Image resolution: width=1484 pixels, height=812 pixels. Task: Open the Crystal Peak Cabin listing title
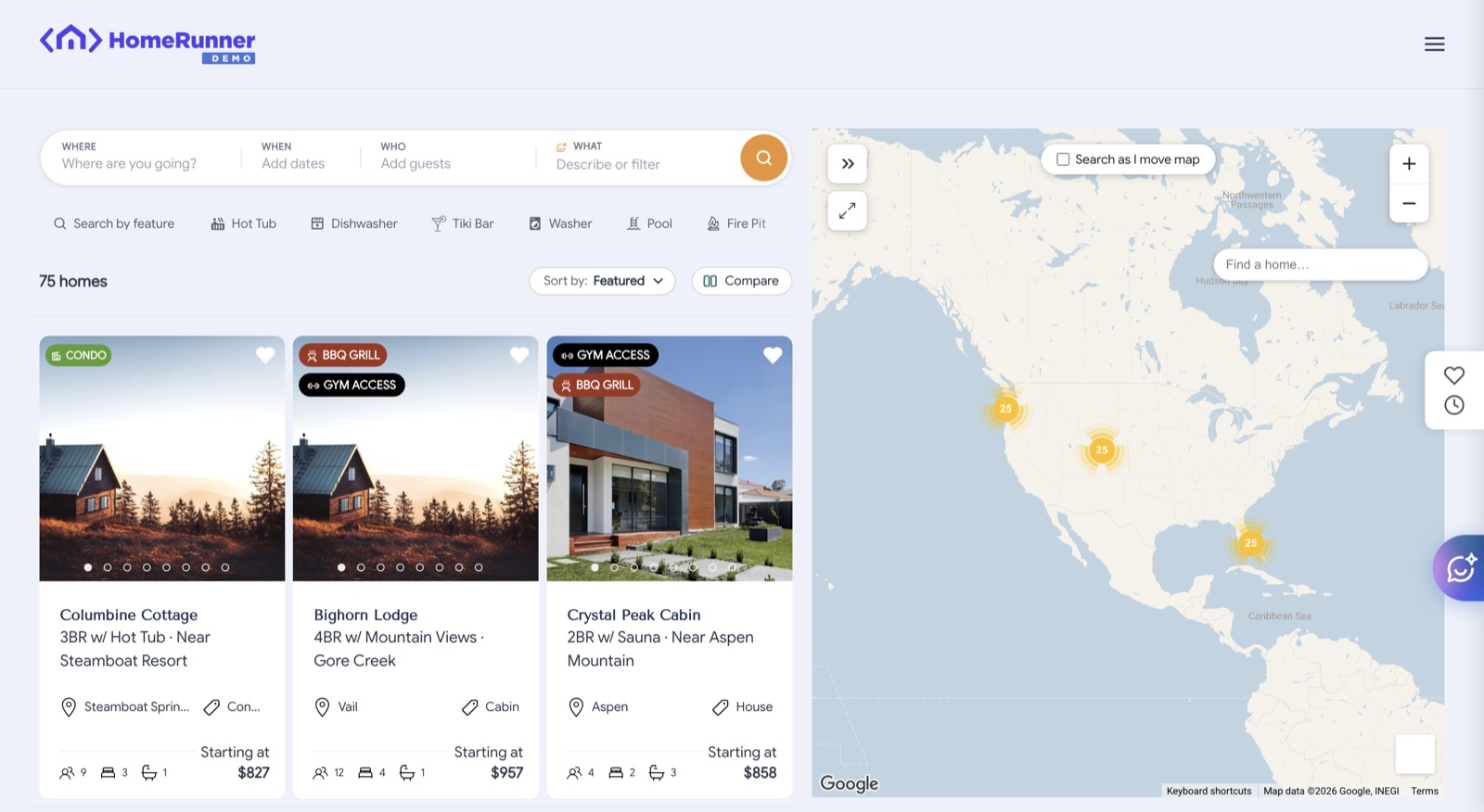pos(633,615)
